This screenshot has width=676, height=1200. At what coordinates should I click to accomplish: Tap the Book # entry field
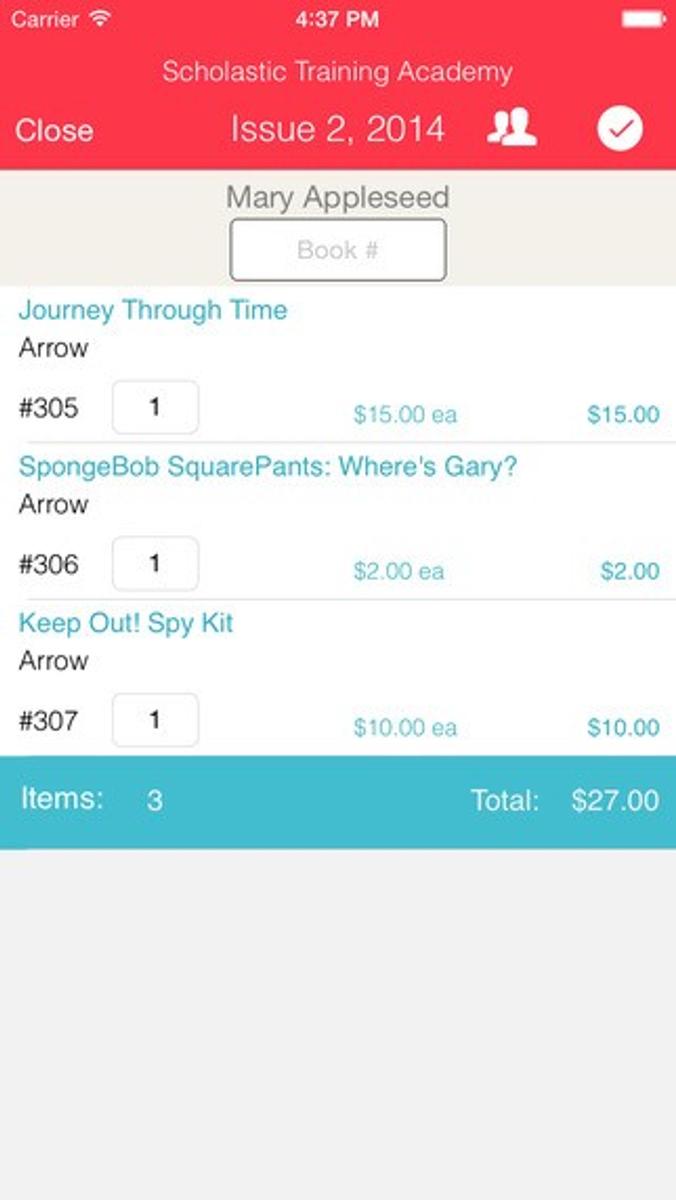338,250
